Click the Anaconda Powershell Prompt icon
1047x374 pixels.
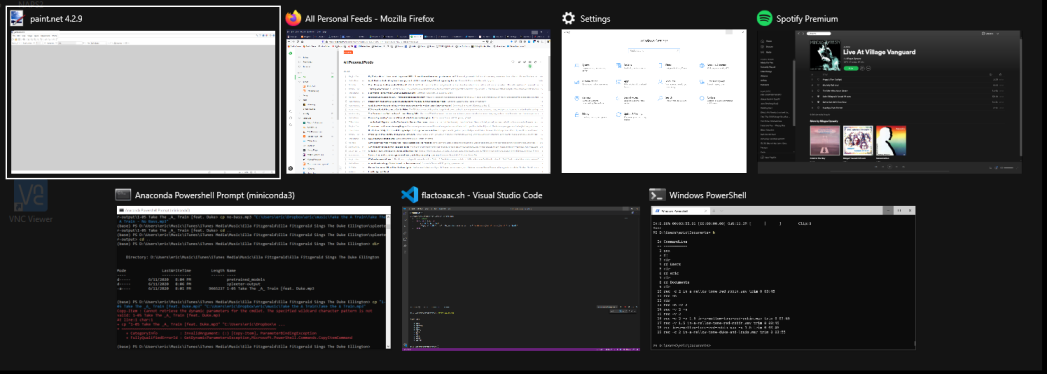(x=122, y=195)
